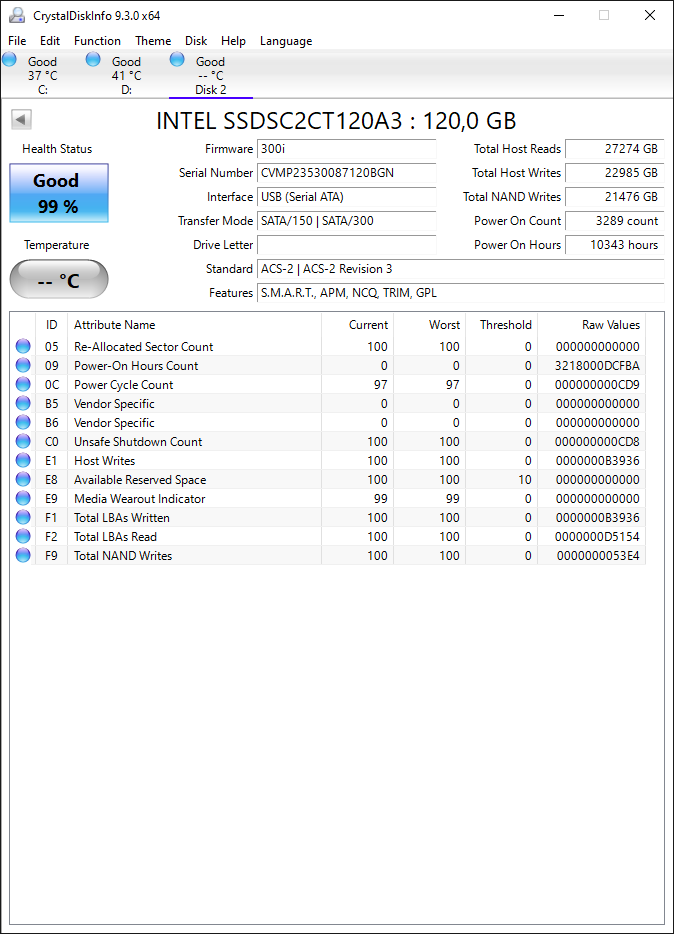Click the Transfer Mode field
This screenshot has width=674, height=934.
point(347,220)
